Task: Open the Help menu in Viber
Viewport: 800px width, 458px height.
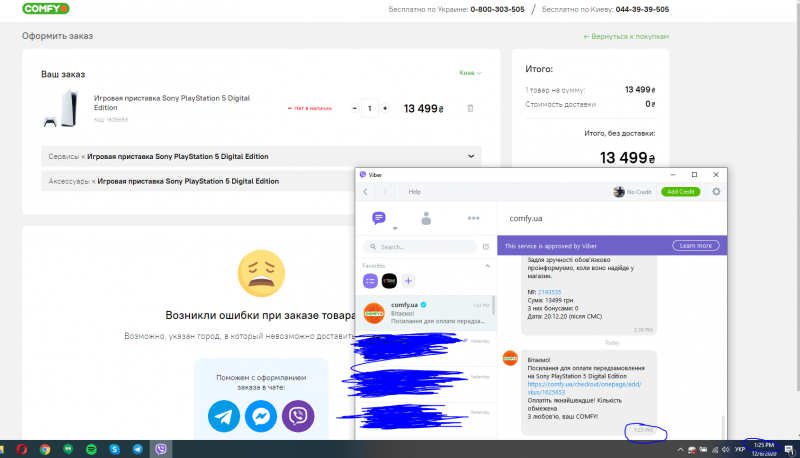Action: pyautogui.click(x=414, y=191)
